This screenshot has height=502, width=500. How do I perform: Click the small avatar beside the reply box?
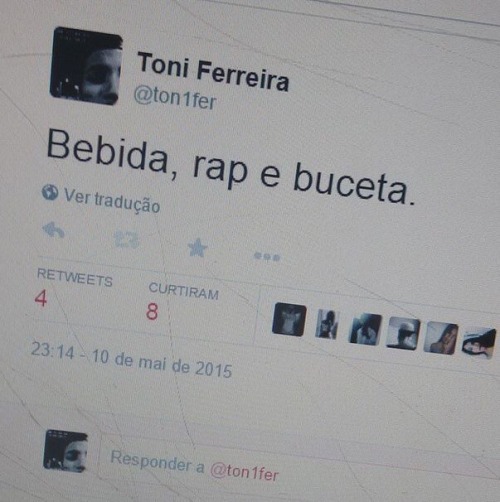(x=66, y=451)
